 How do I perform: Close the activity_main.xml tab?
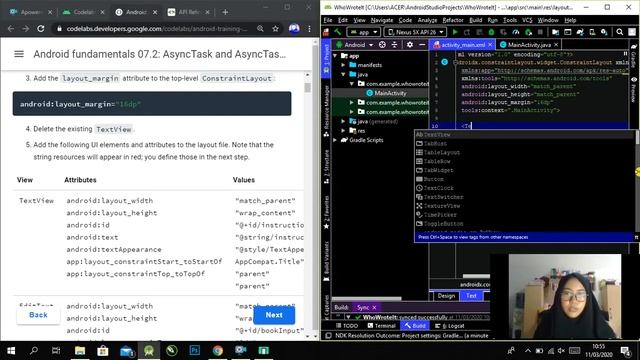click(x=490, y=44)
